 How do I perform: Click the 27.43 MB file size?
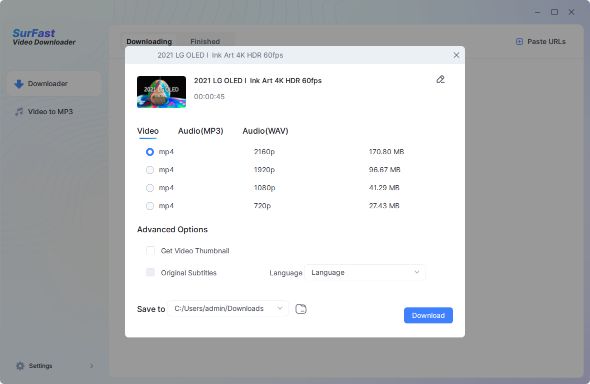click(x=384, y=205)
